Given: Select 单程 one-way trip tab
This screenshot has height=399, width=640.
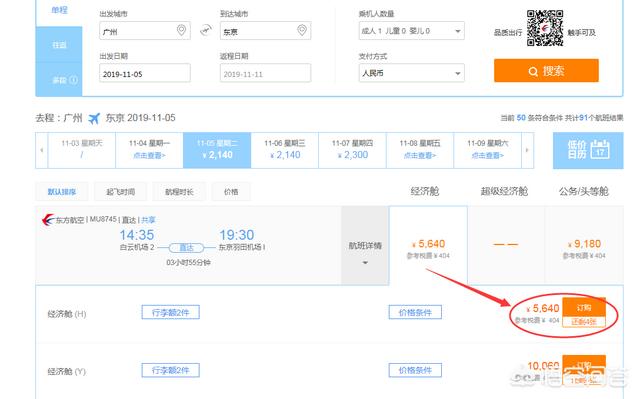Looking at the screenshot, I should point(59,10).
